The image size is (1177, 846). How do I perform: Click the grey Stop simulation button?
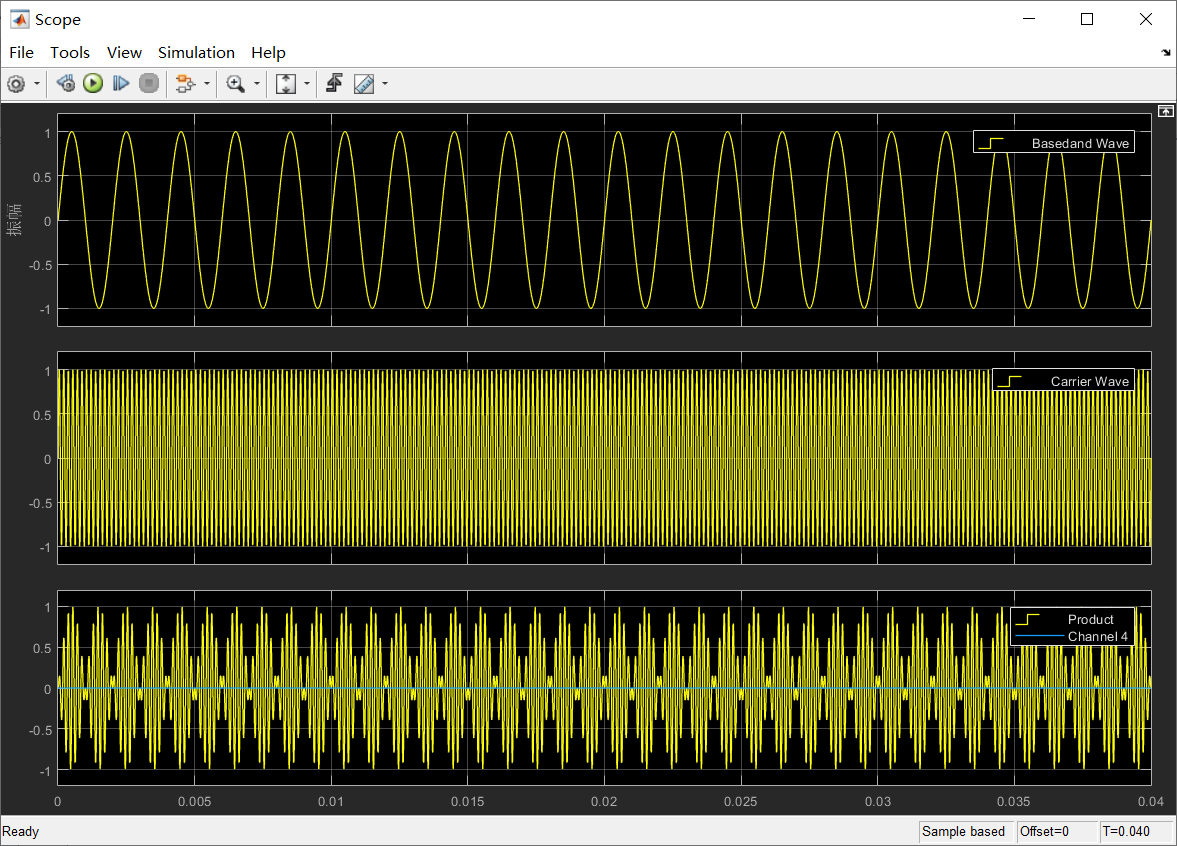(x=149, y=84)
